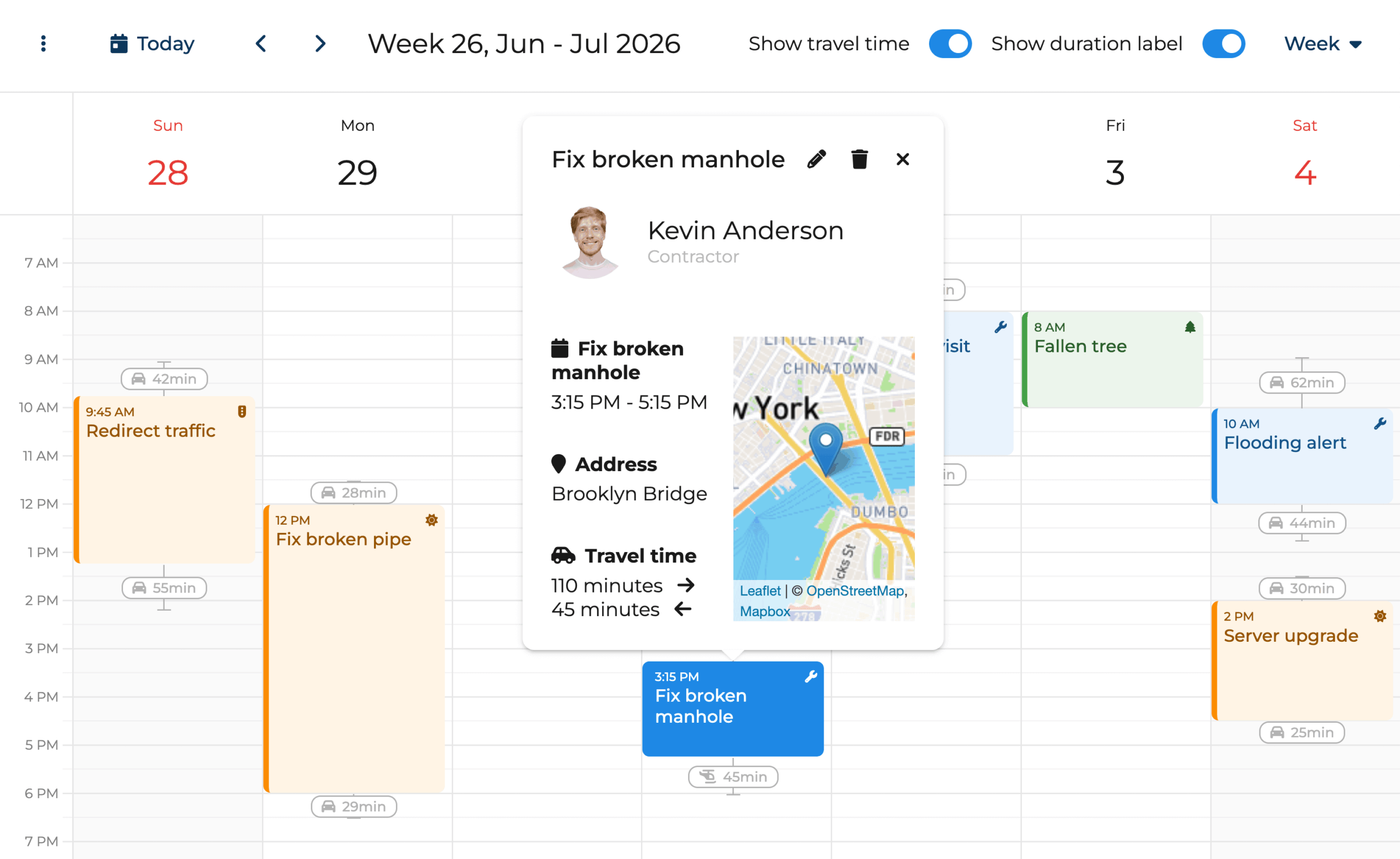Click gear icon on Fix broken pipe
The image size is (1400, 859).
tap(432, 520)
